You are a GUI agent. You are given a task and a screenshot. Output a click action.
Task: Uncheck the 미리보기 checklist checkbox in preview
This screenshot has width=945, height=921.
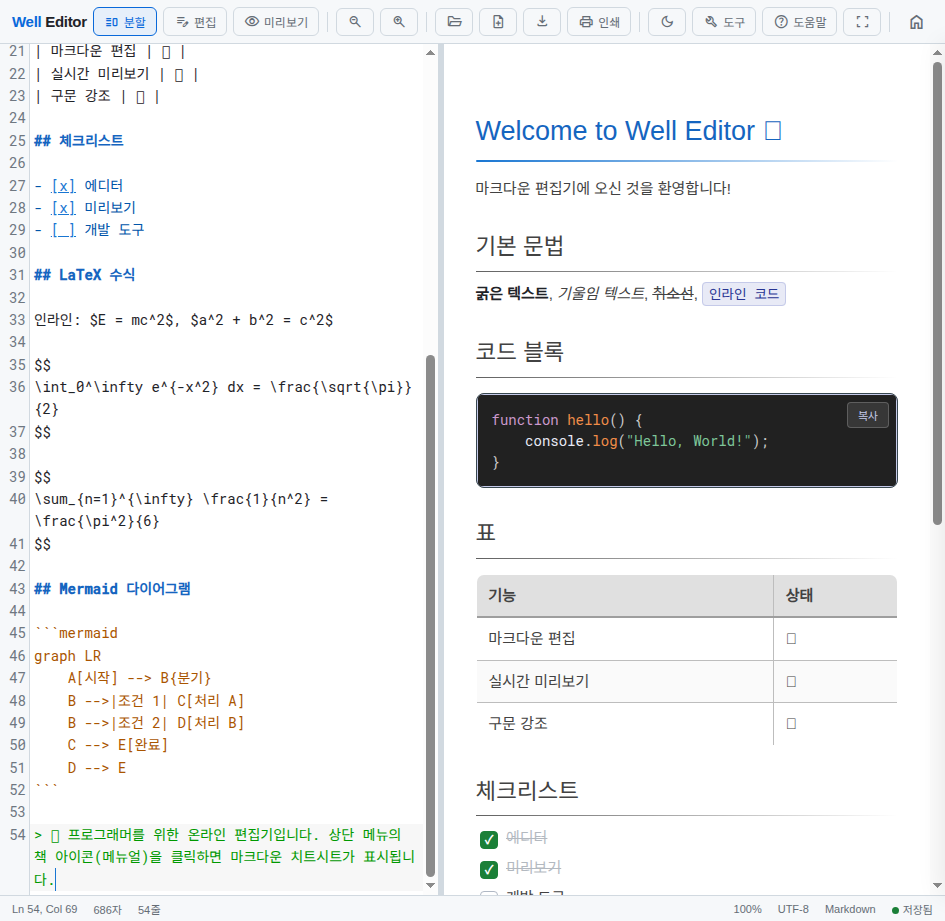point(489,869)
